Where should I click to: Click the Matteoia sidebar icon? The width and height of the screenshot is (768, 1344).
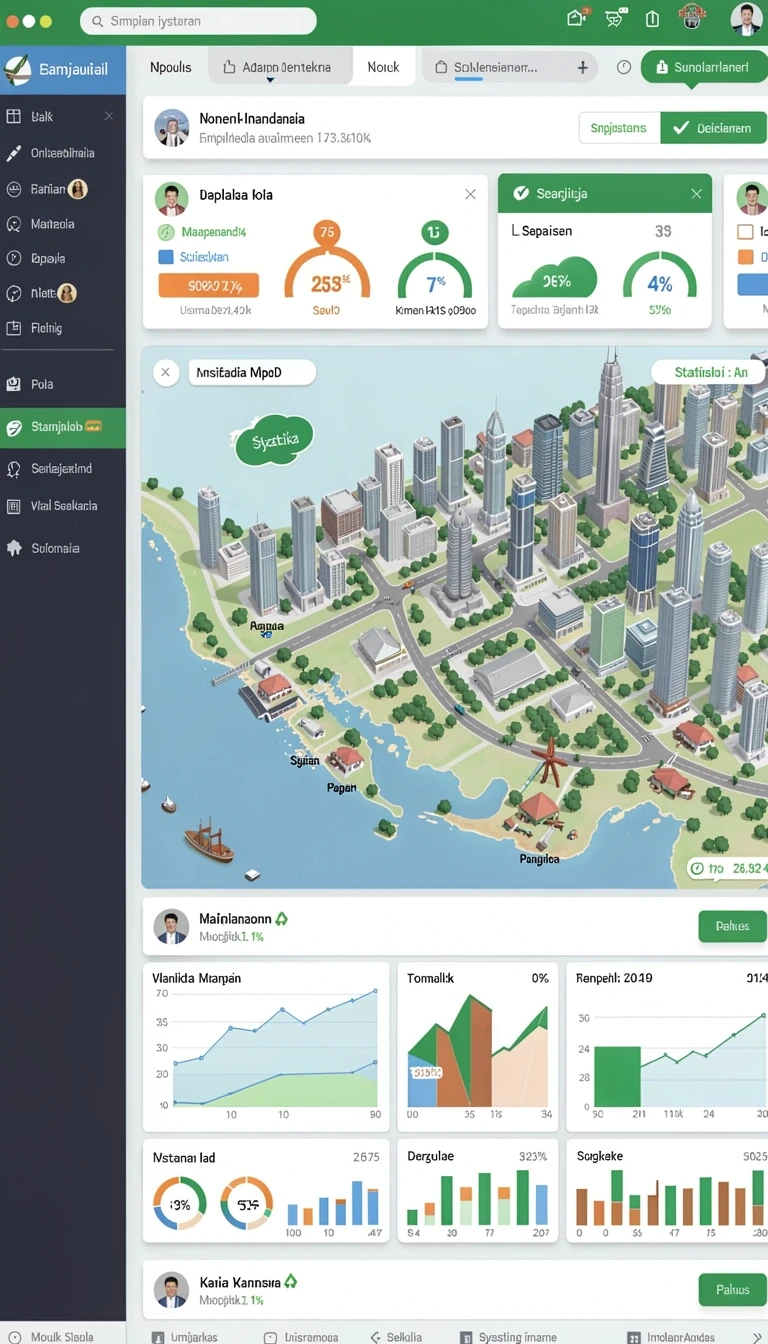[14, 224]
